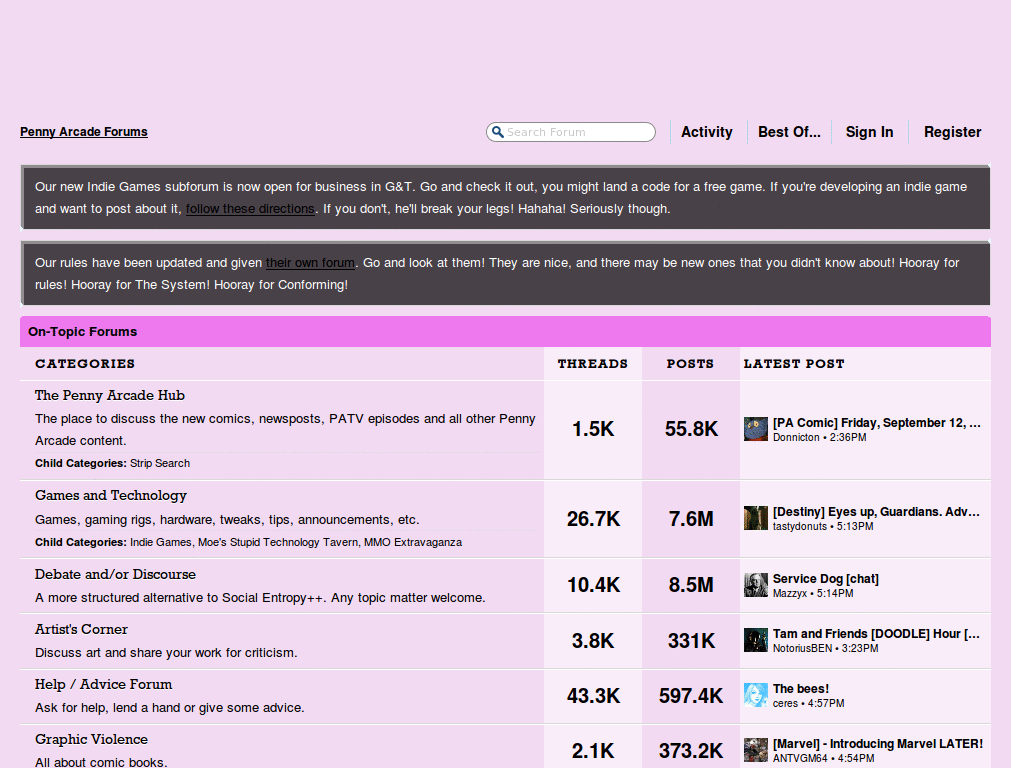
Task: Open Games and Technology category
Action: (111, 496)
